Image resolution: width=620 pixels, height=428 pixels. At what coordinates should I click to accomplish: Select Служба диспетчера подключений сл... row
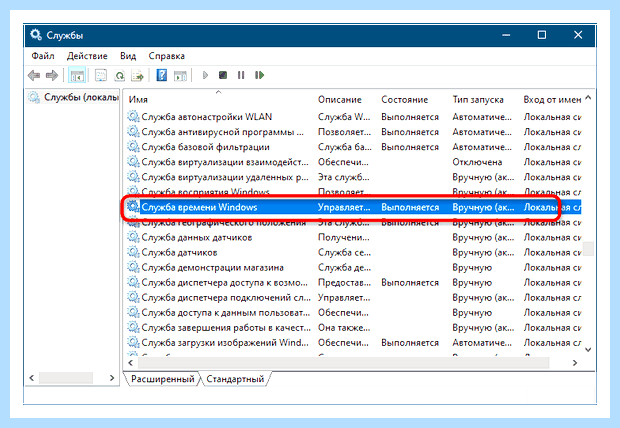point(353,297)
